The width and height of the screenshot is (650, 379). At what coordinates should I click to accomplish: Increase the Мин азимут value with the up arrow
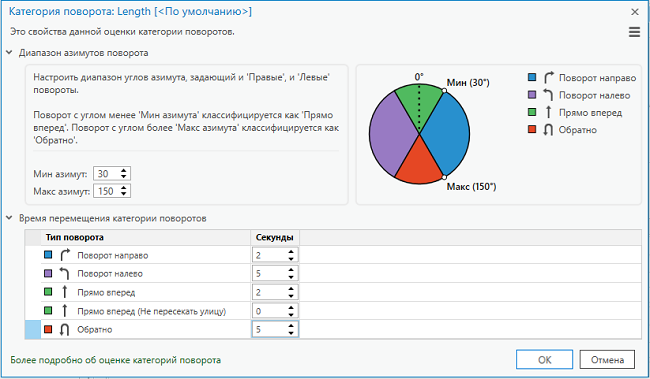click(124, 170)
